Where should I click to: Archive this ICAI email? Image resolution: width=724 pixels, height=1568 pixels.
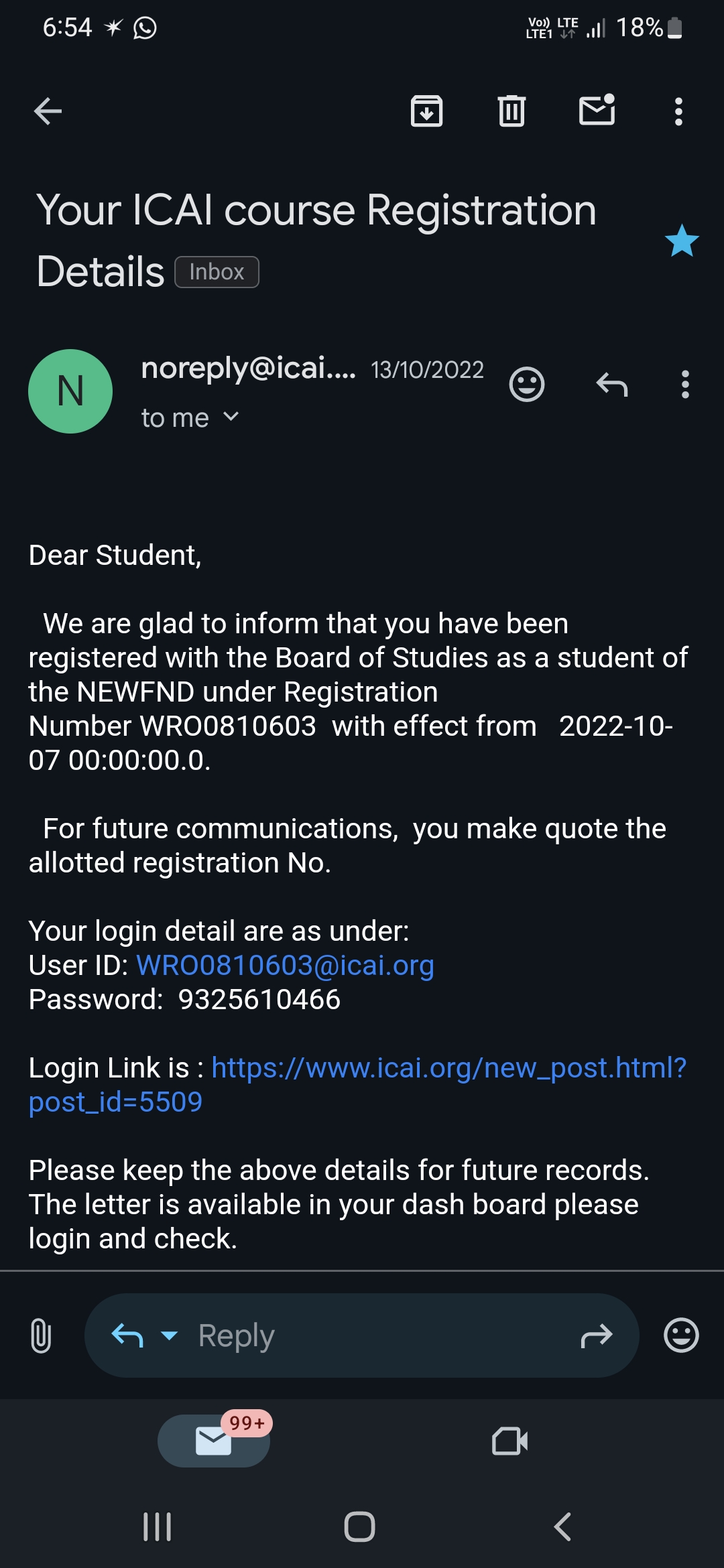426,111
